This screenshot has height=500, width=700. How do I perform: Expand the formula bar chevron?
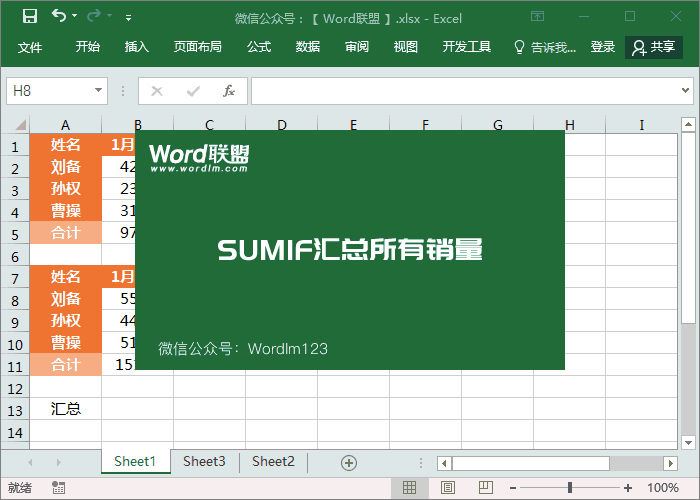coord(685,91)
